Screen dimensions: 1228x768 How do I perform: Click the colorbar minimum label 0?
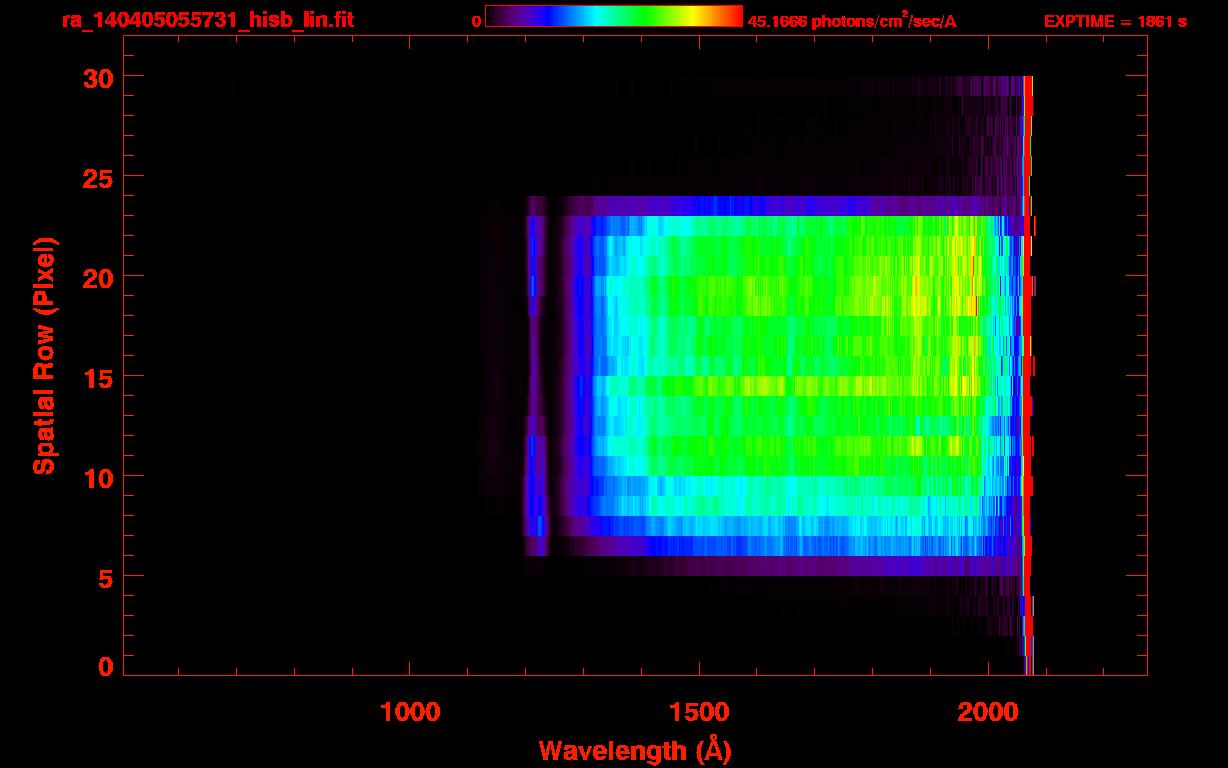point(477,21)
